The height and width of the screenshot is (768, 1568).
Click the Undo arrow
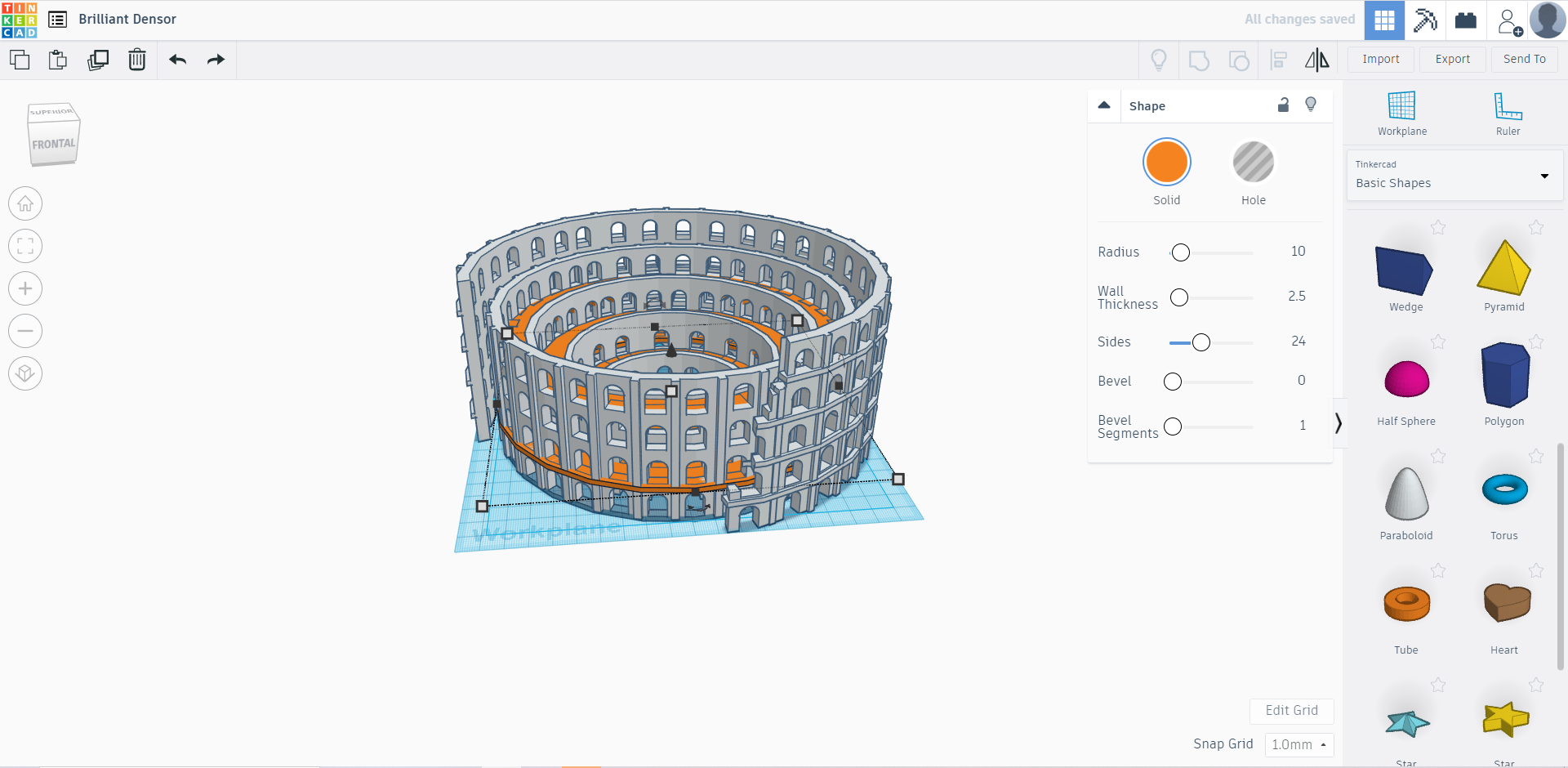point(177,60)
